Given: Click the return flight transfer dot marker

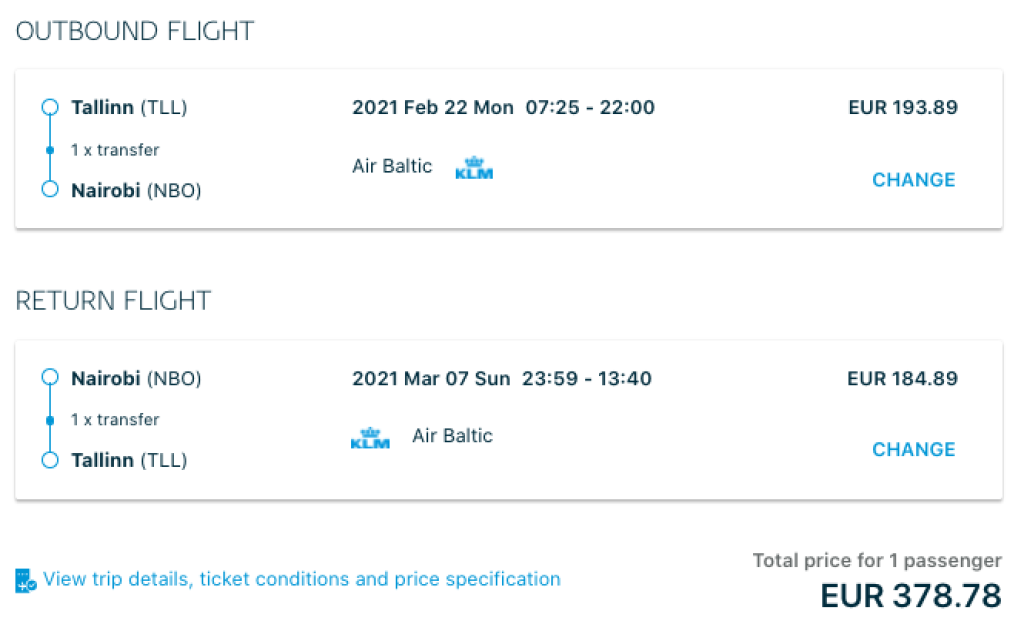Looking at the screenshot, I should coord(50,420).
